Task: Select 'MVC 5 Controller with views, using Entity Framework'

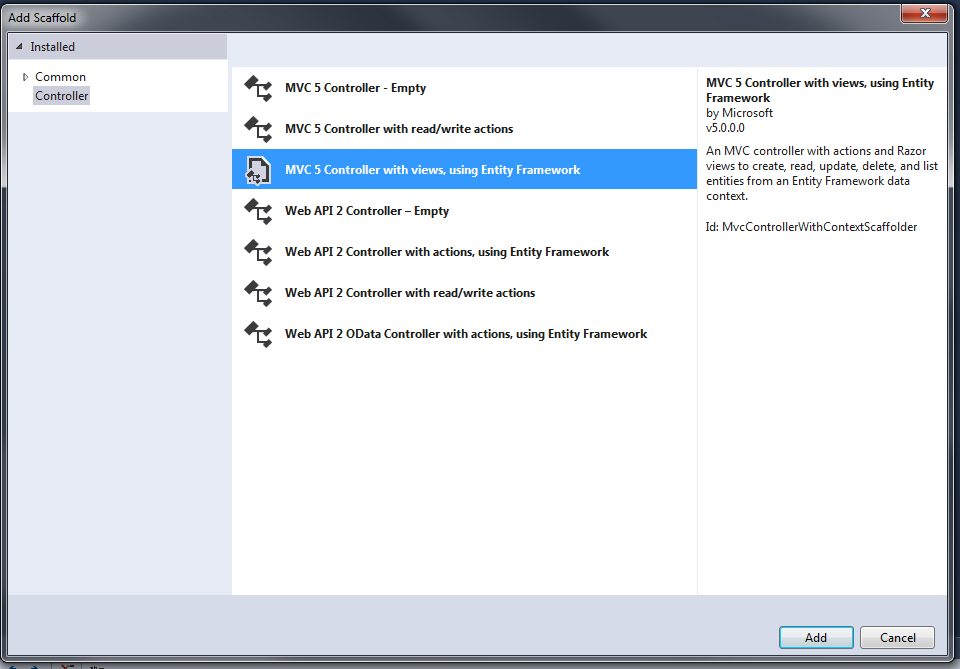Action: coord(432,170)
